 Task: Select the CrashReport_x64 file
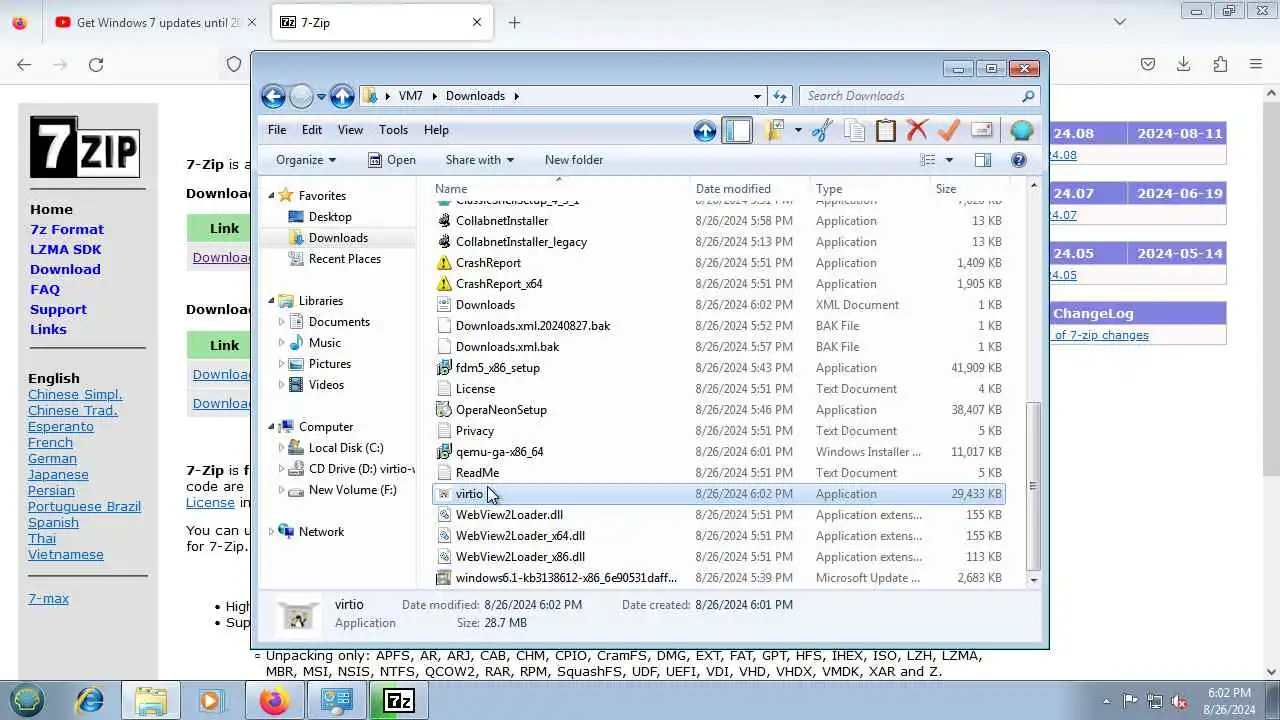[499, 284]
